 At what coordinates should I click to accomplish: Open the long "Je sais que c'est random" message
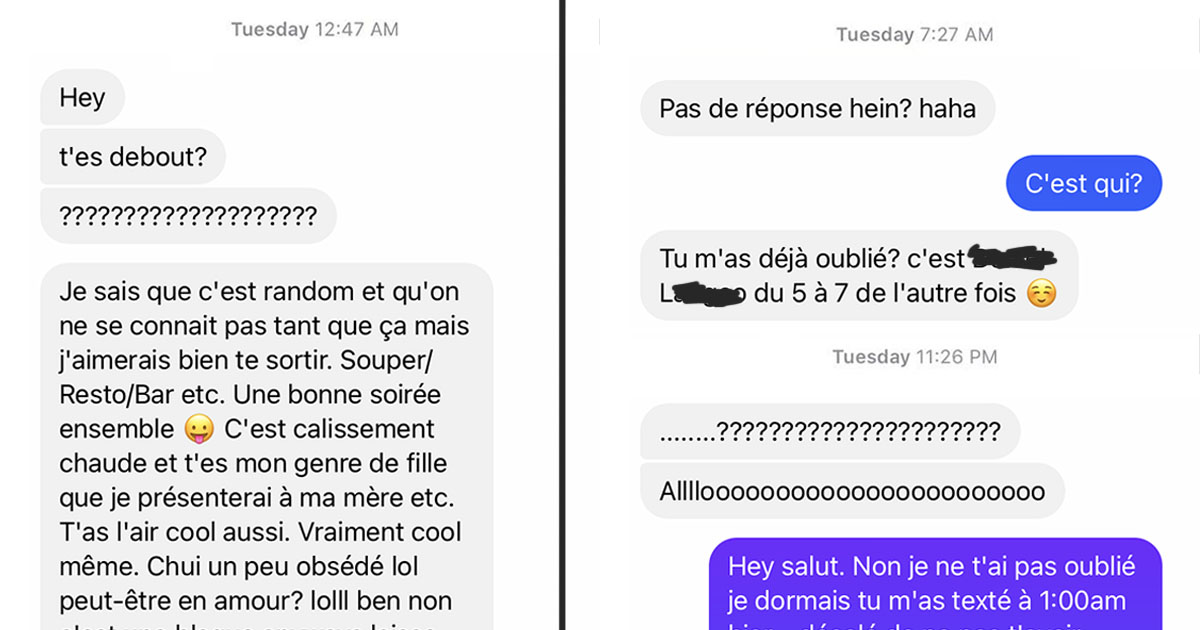click(267, 446)
